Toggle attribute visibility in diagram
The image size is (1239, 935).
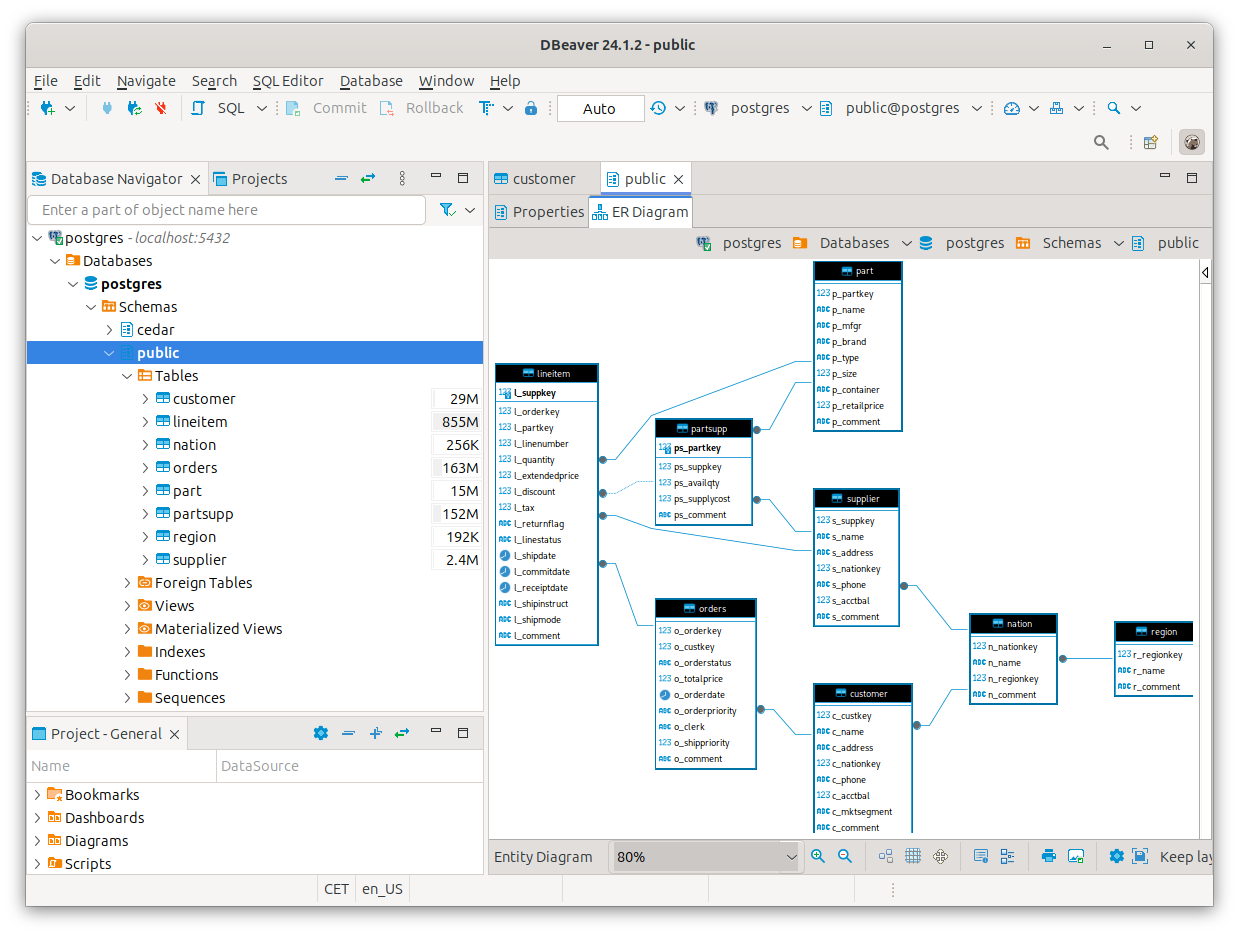coord(1009,856)
